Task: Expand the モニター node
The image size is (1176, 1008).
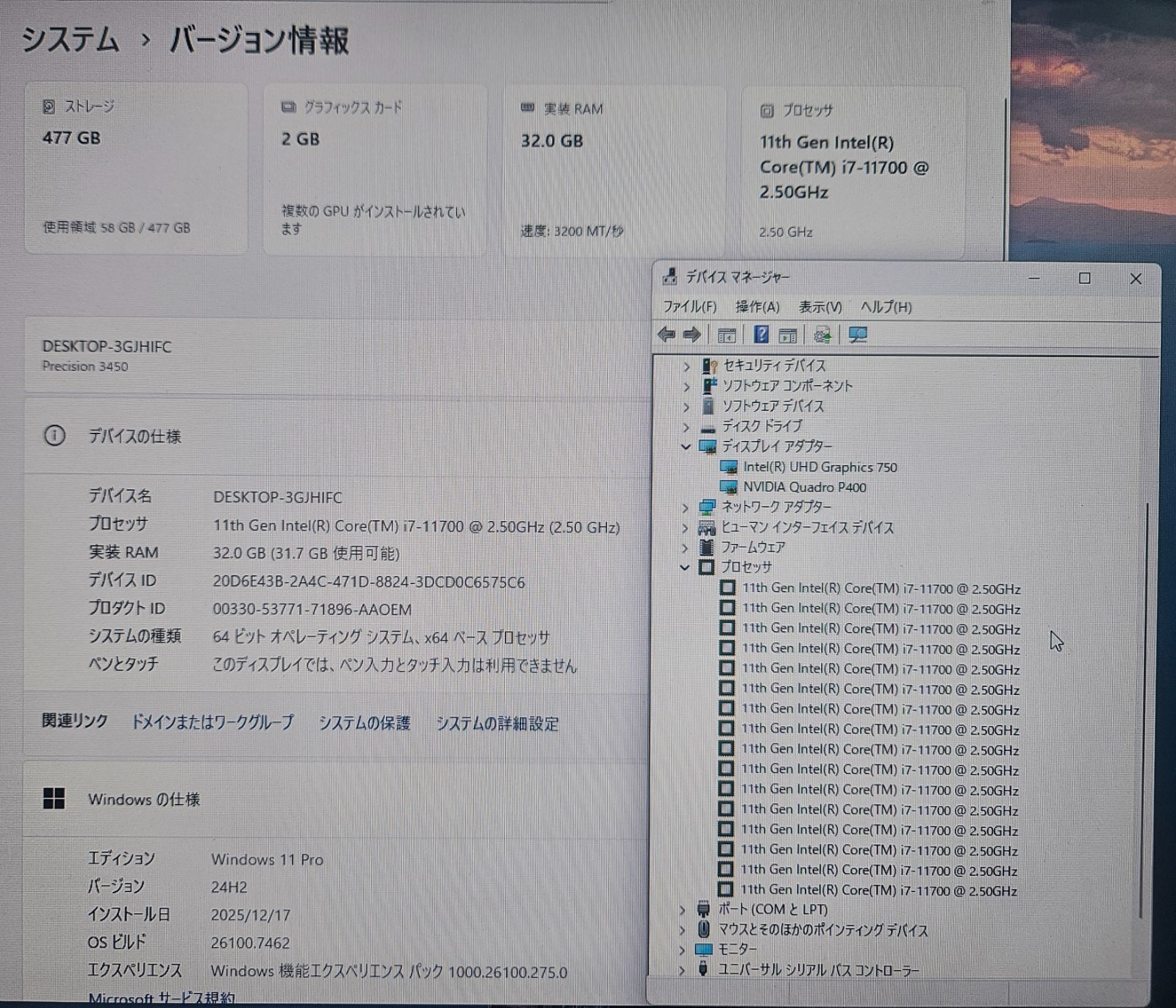Action: coord(682,950)
